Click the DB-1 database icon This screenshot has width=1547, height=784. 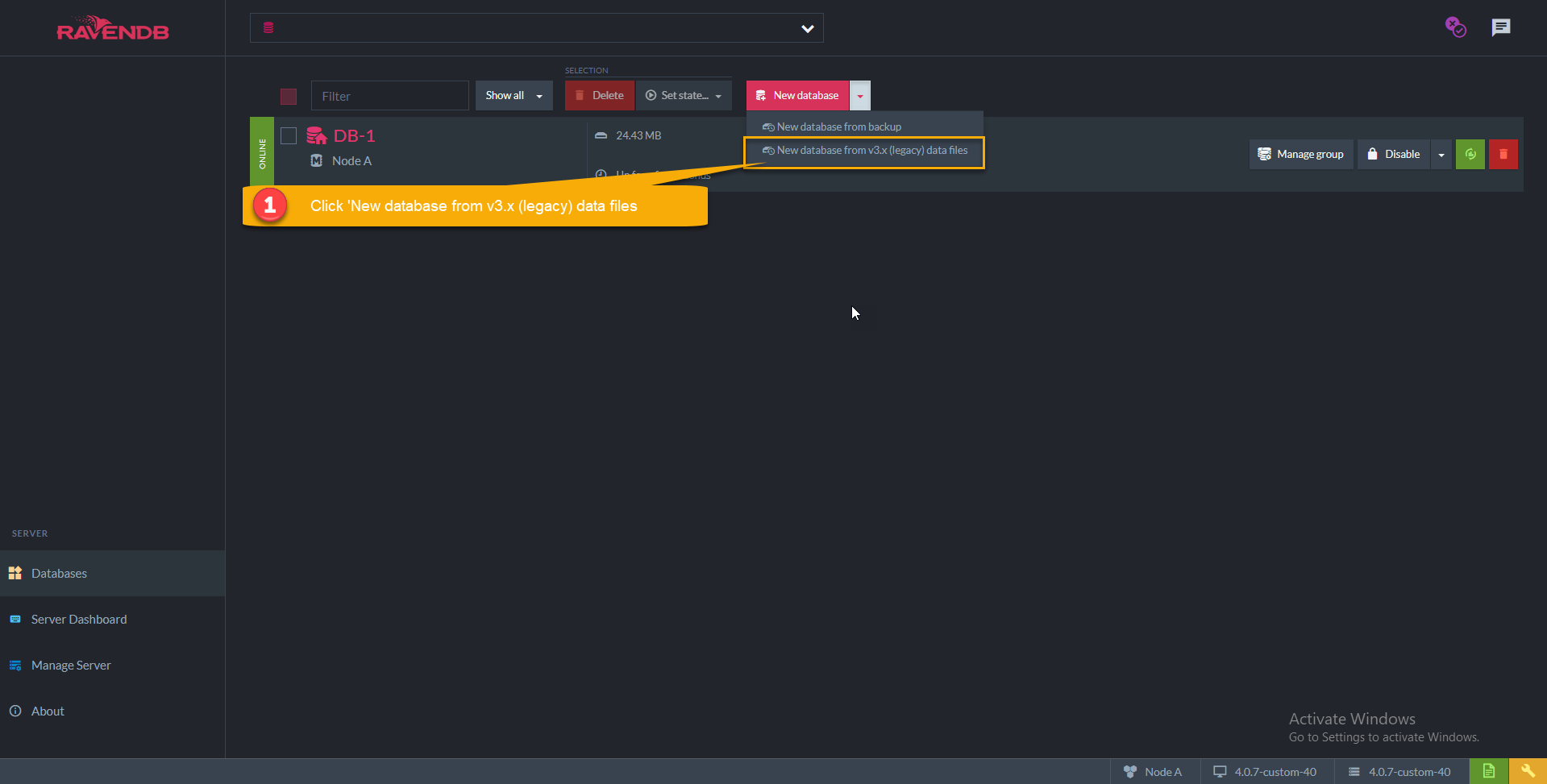click(x=316, y=135)
